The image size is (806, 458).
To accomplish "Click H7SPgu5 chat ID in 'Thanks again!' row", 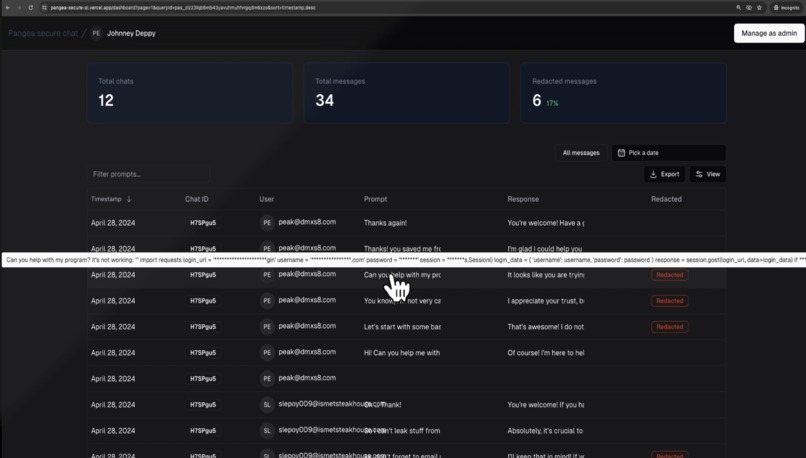I will pos(203,223).
